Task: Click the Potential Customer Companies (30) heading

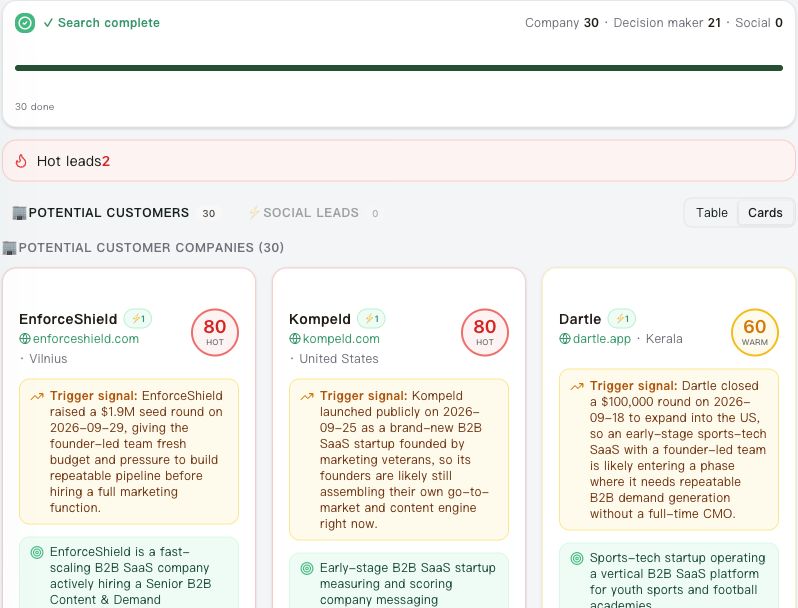Action: tap(151, 248)
